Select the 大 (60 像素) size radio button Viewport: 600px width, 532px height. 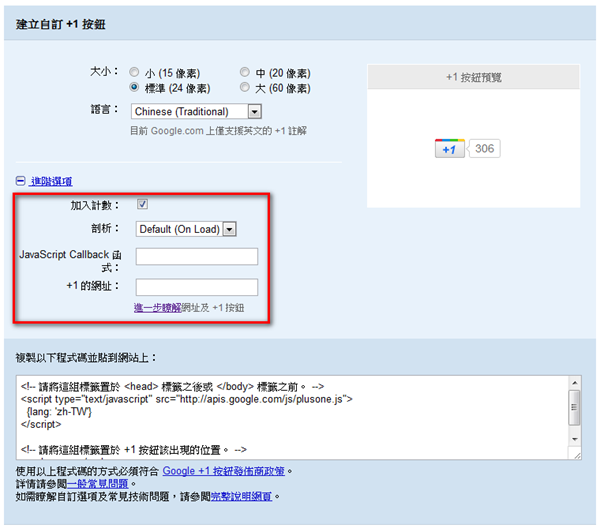click(x=245, y=87)
